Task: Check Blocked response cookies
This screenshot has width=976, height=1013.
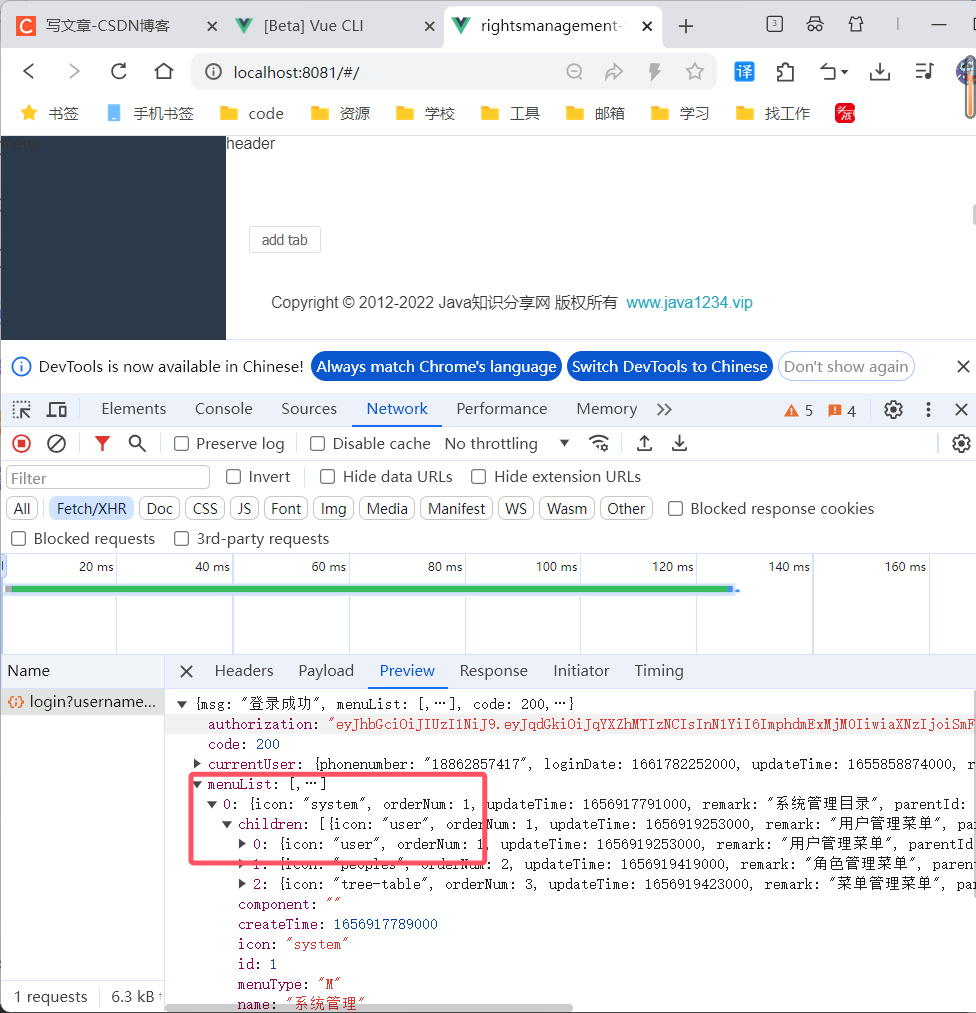Action: pos(675,509)
